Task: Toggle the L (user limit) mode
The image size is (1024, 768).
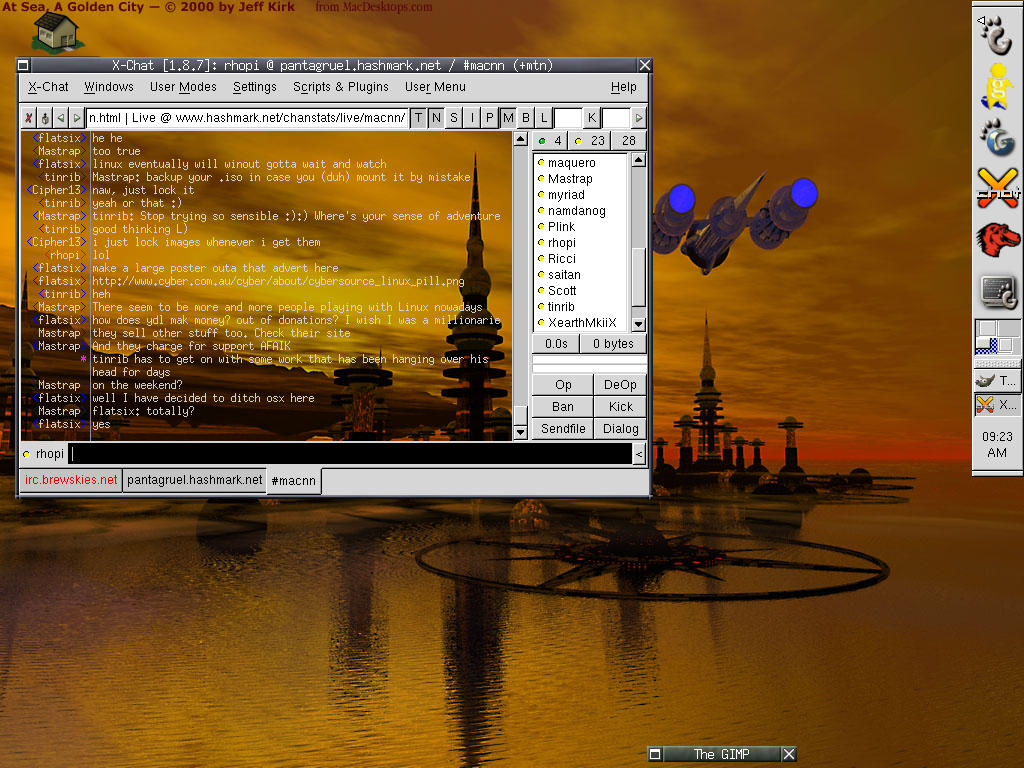Action: (544, 118)
